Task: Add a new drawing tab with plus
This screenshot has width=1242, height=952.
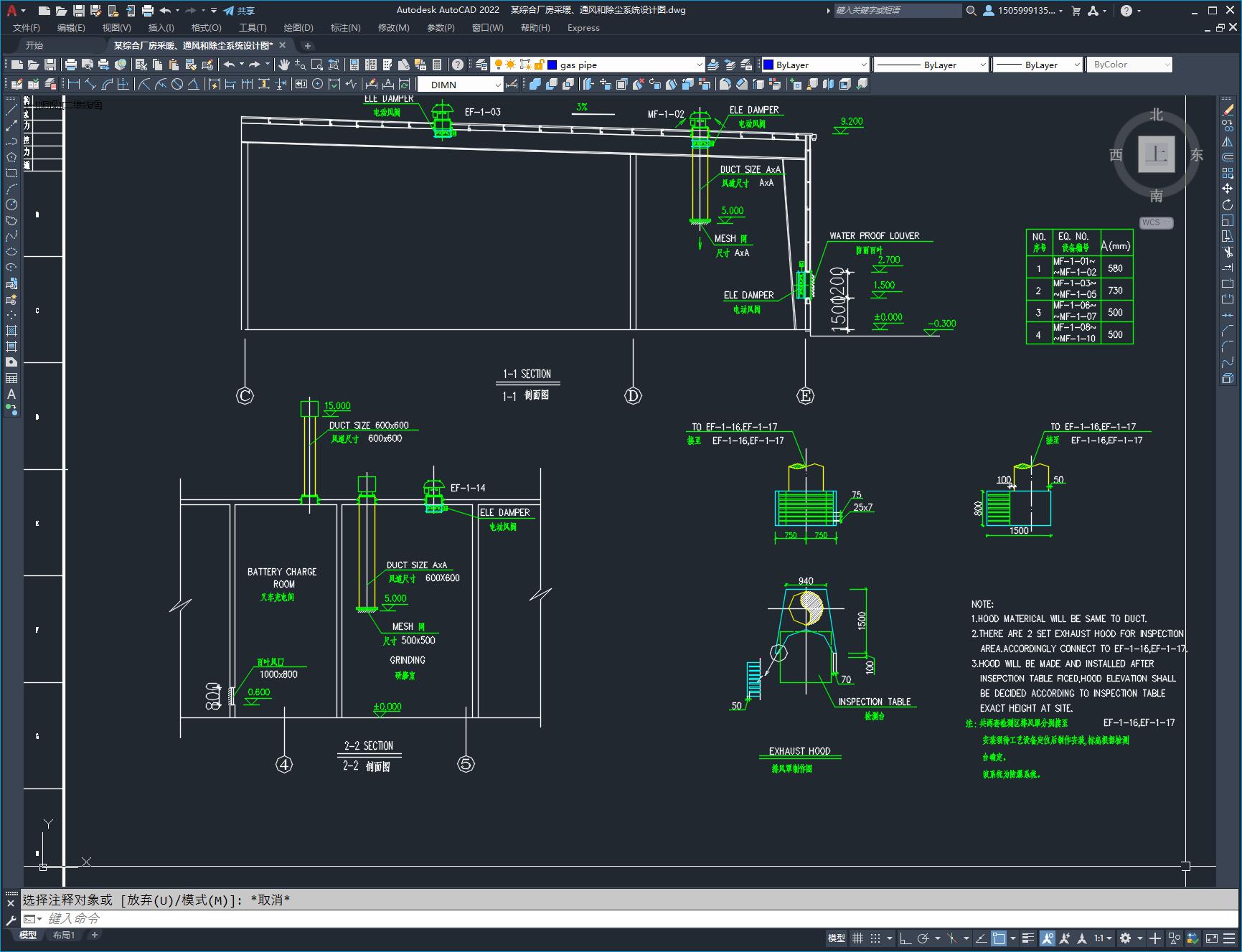Action: 307,45
